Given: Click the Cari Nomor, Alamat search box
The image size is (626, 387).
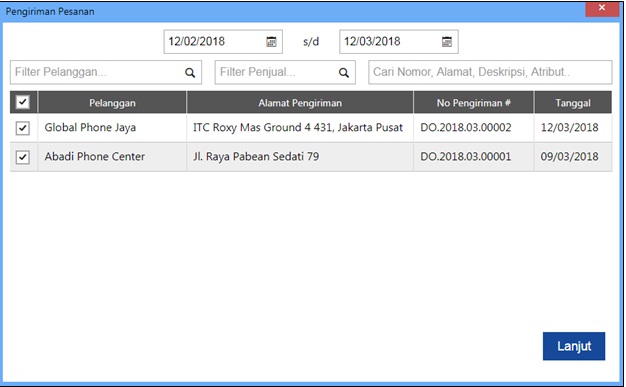Looking at the screenshot, I should coord(490,72).
